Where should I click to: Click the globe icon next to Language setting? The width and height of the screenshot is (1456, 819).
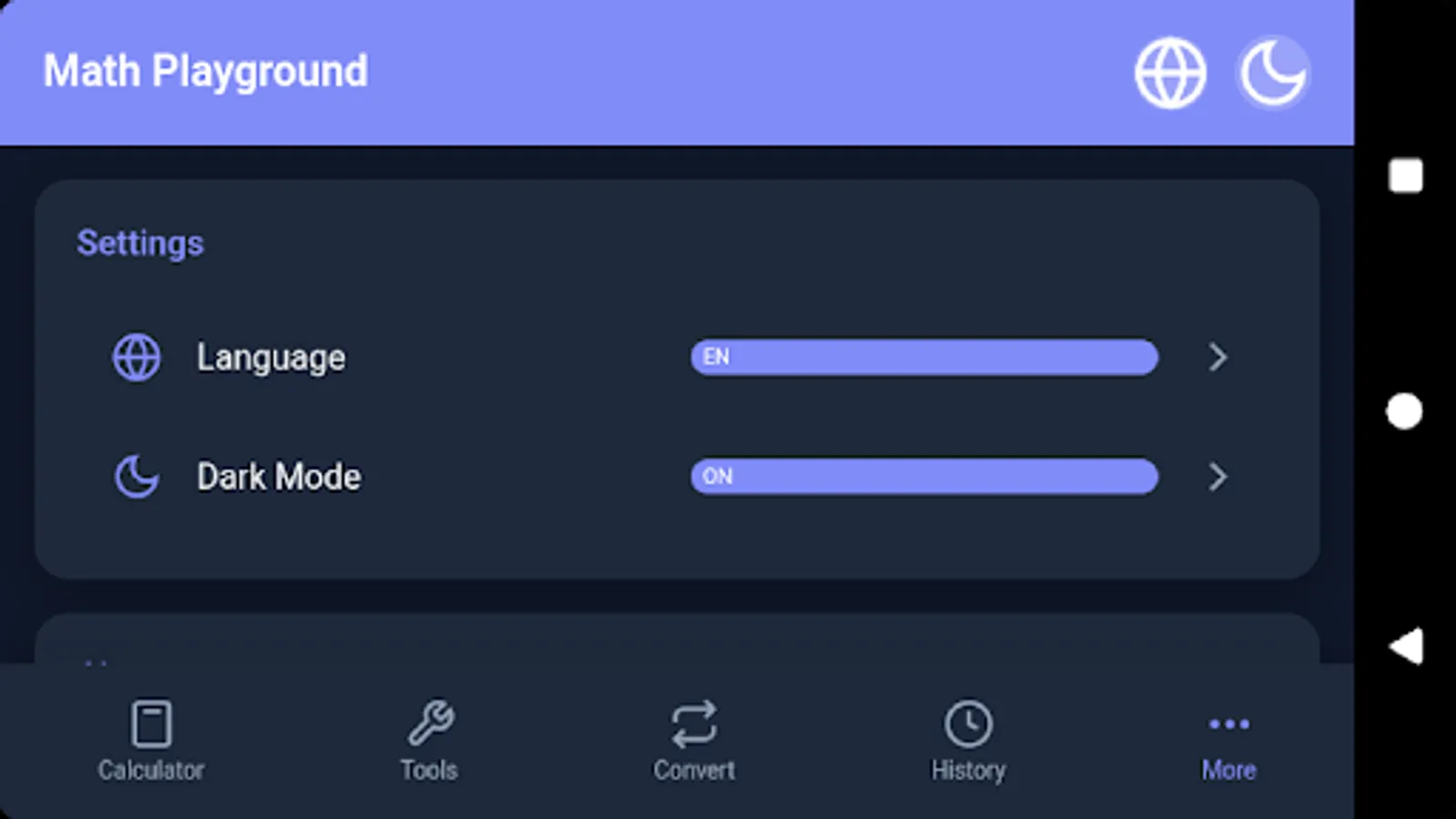click(136, 357)
